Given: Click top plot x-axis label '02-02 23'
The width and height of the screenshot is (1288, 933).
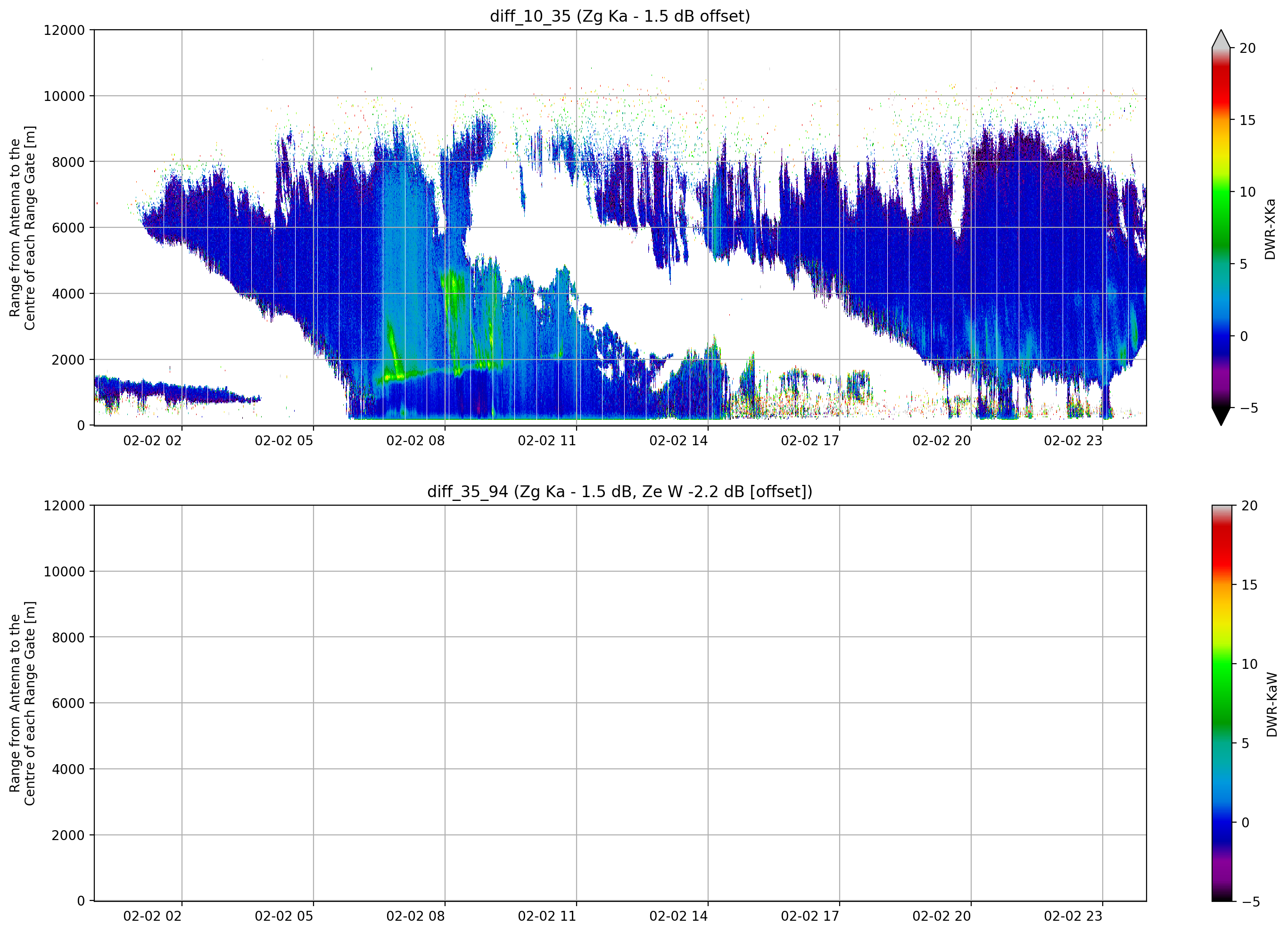Looking at the screenshot, I should tap(1073, 441).
